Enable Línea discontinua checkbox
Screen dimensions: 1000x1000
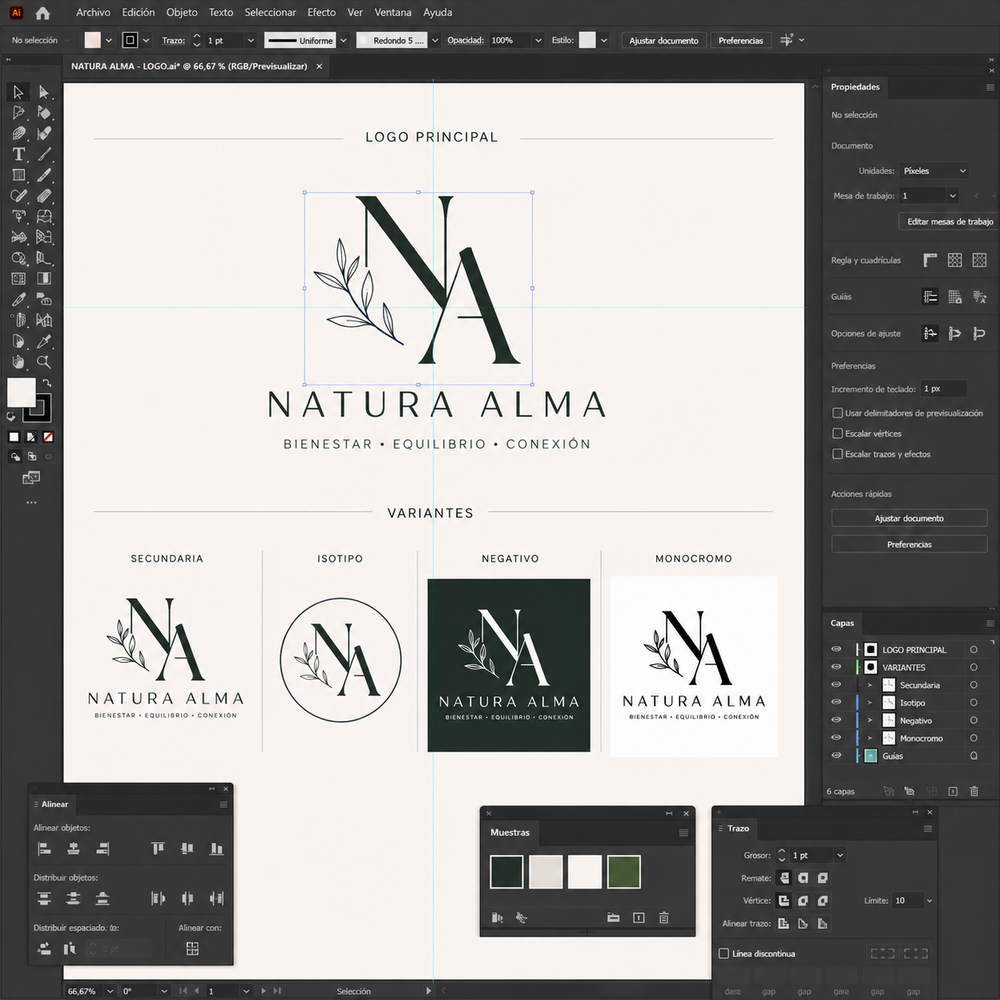click(723, 953)
